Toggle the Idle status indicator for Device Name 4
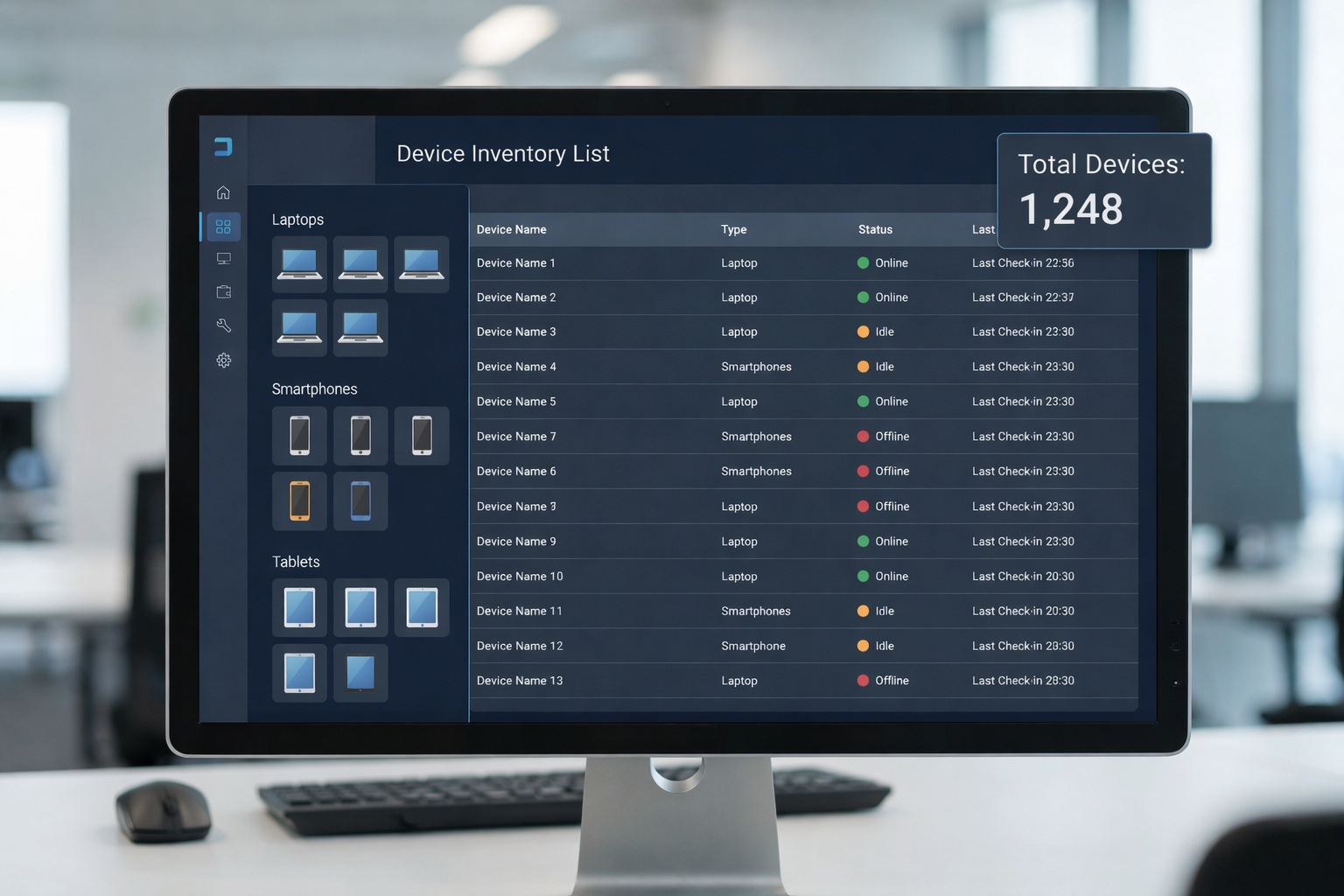Screen dimensions: 1344x896 click(864, 367)
